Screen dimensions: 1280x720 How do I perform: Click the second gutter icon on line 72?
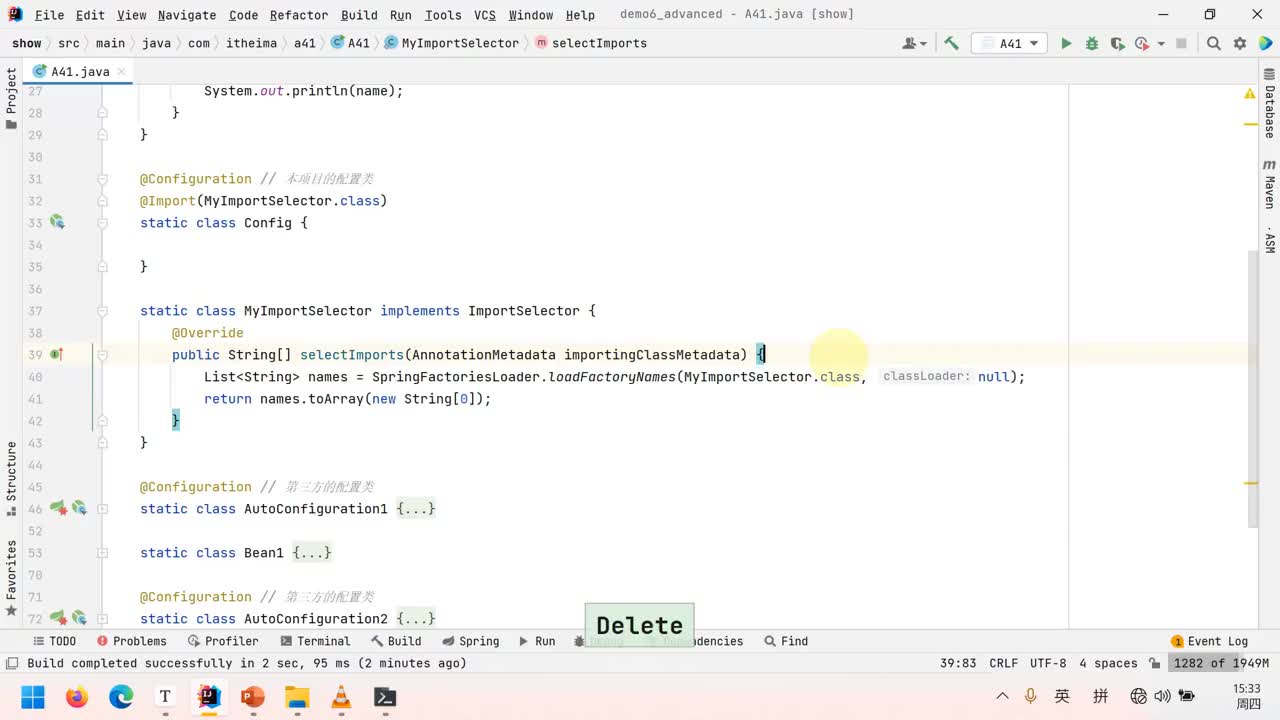click(79, 618)
